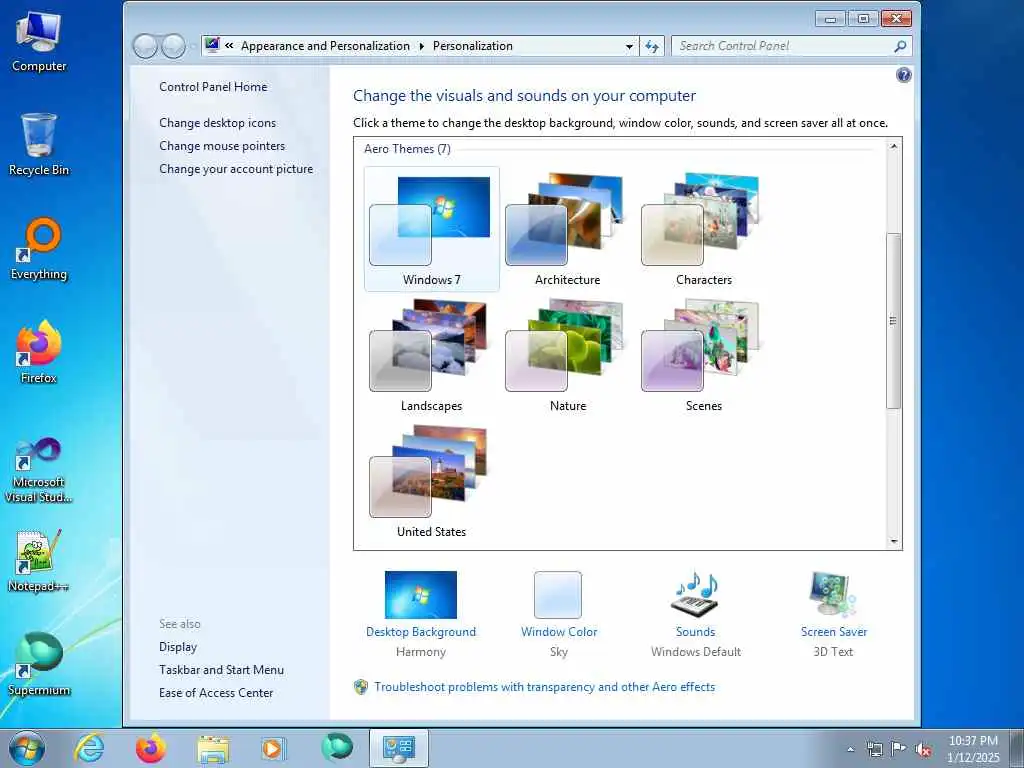
Task: Click theme list scroll up arrow
Action: pos(894,146)
